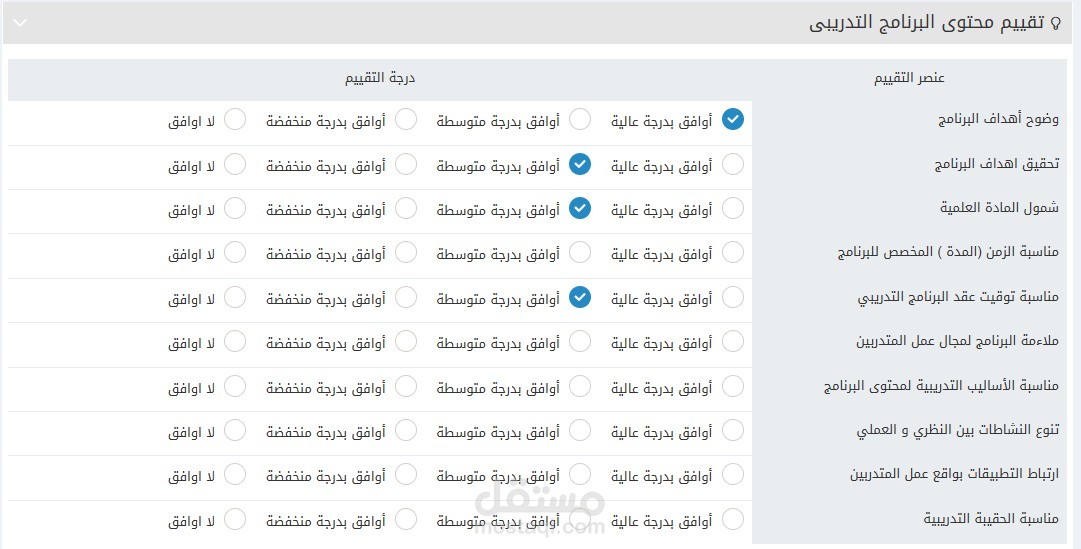Choose لا اوافق for ارتباط التطبيقات بواقع عمل المتدربين
This screenshot has height=549, width=1081.
point(235,475)
